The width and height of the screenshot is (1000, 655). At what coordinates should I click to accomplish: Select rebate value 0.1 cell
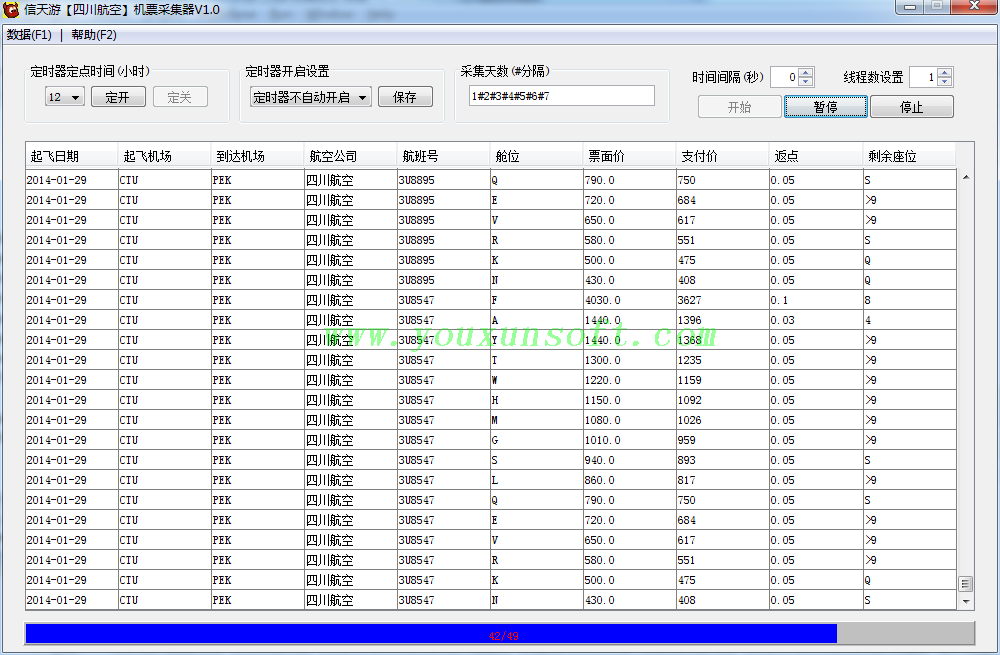pyautogui.click(x=816, y=300)
